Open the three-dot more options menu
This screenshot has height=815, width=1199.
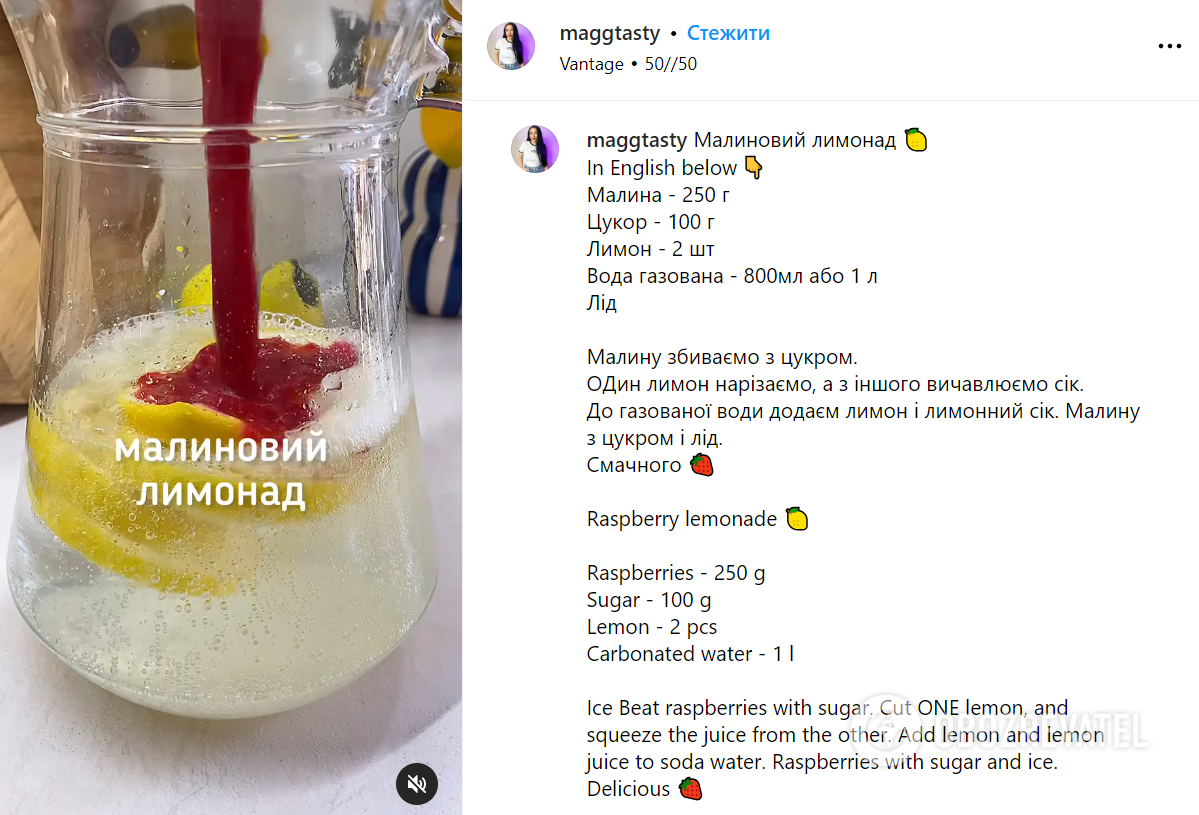(x=1169, y=47)
